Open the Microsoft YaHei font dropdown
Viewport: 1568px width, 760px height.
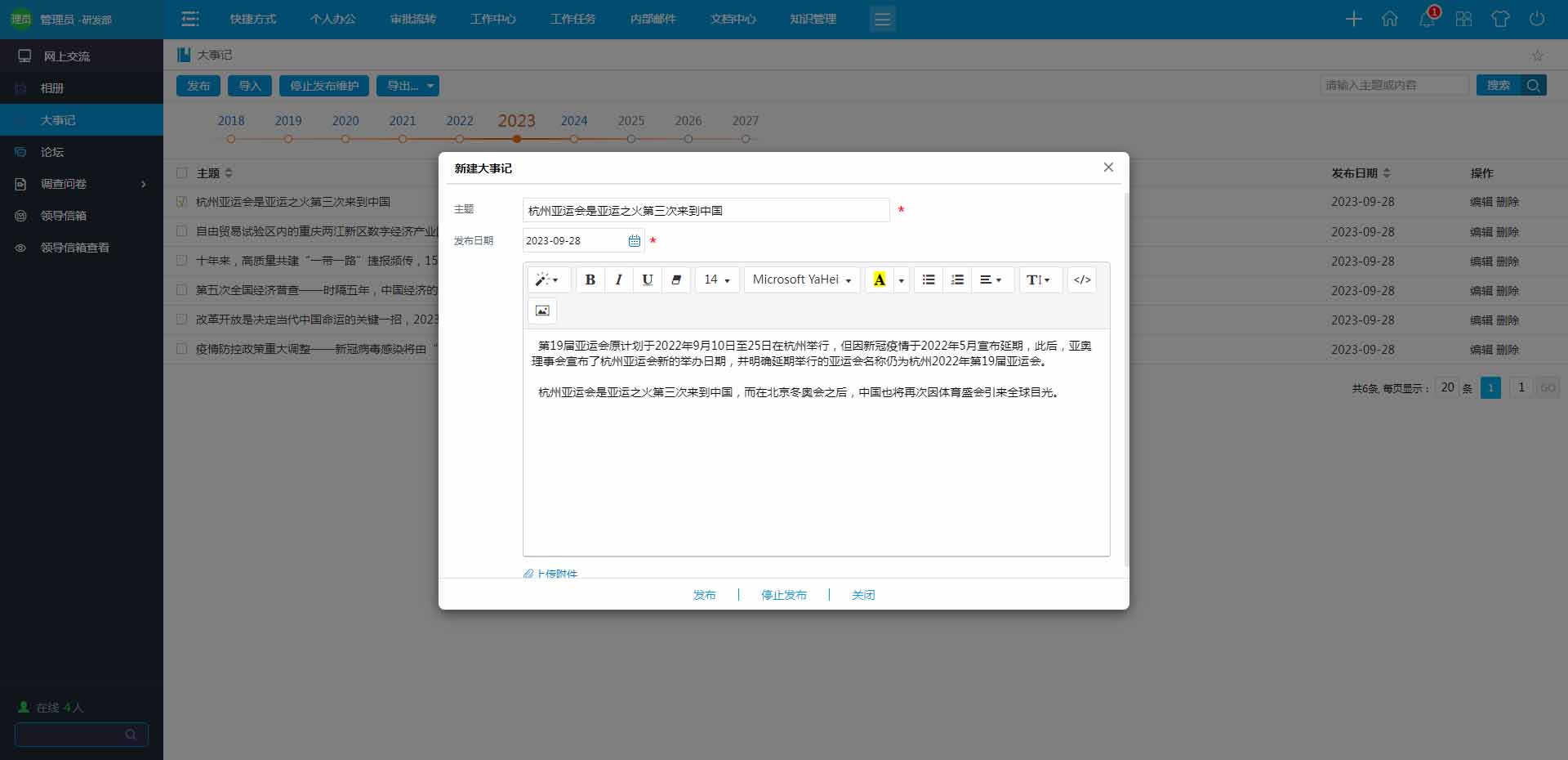pos(800,279)
